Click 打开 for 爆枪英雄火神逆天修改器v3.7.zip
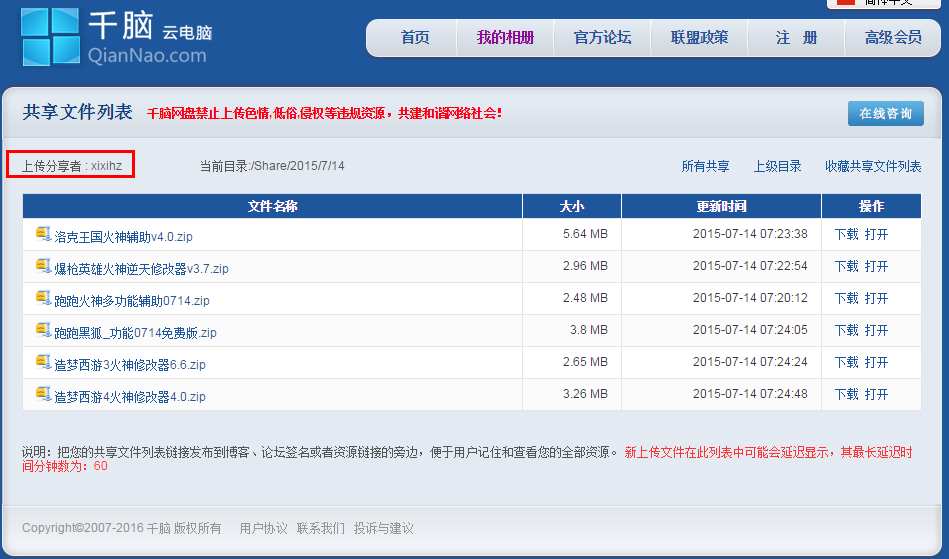Viewport: 949px width, 559px height. click(x=876, y=266)
